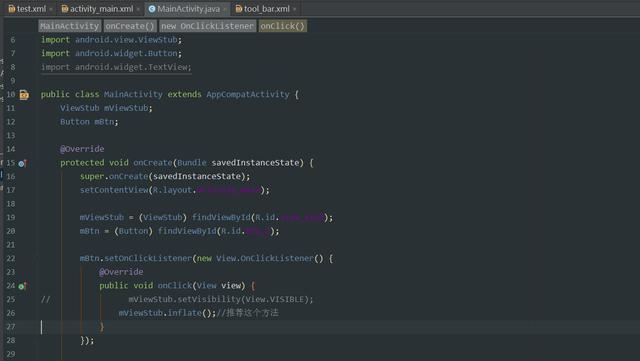Select MainActivity breadcrumb
Image resolution: width=640 pixels, height=361 pixels.
(70, 26)
